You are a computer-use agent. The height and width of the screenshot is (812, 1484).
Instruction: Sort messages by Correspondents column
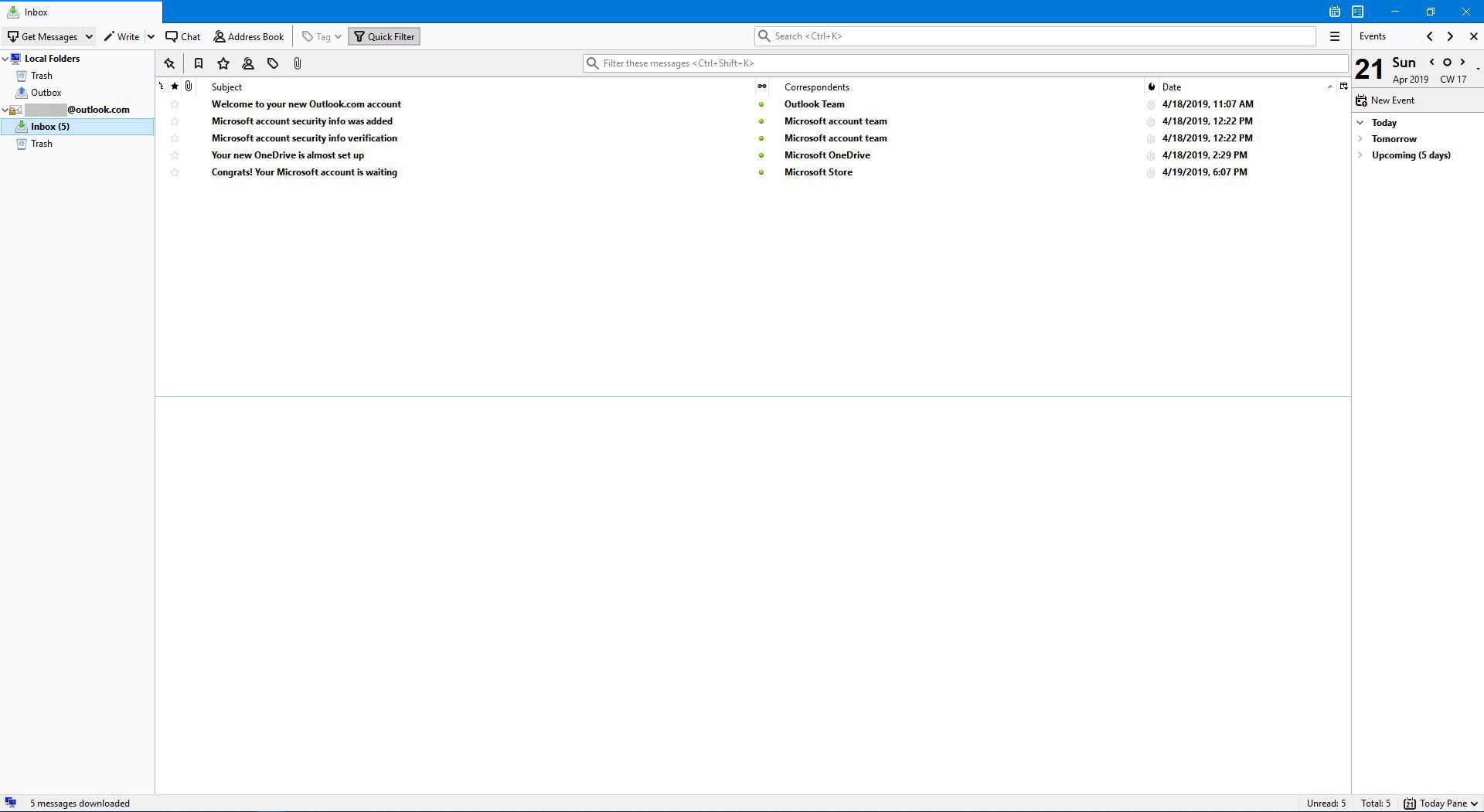957,87
